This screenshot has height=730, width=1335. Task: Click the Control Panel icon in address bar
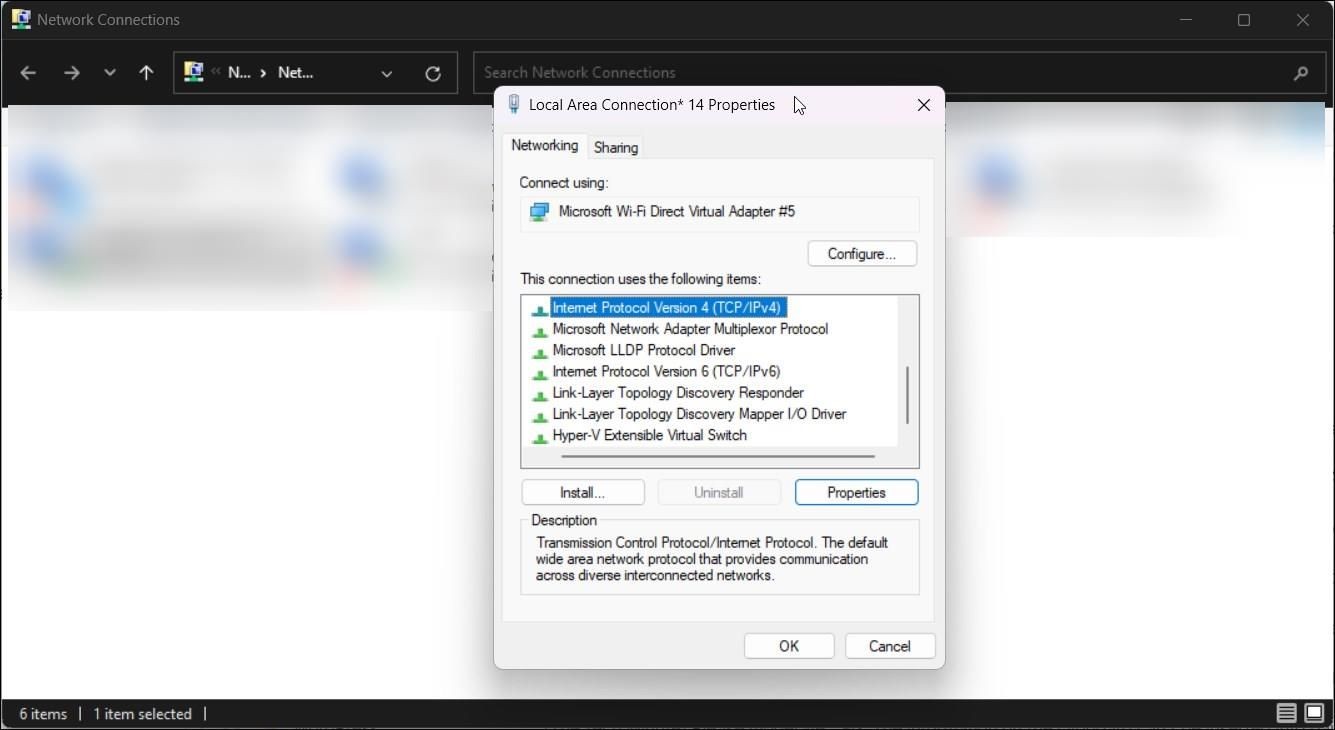click(x=193, y=72)
